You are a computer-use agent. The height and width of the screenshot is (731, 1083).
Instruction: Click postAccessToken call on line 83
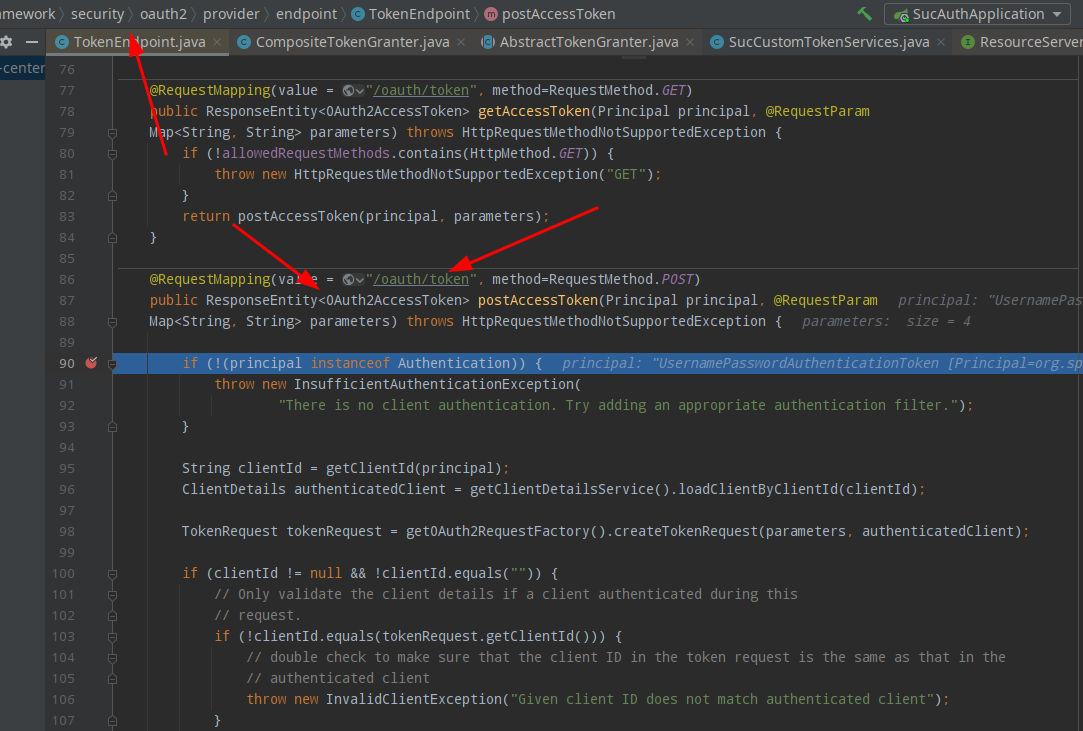click(298, 216)
